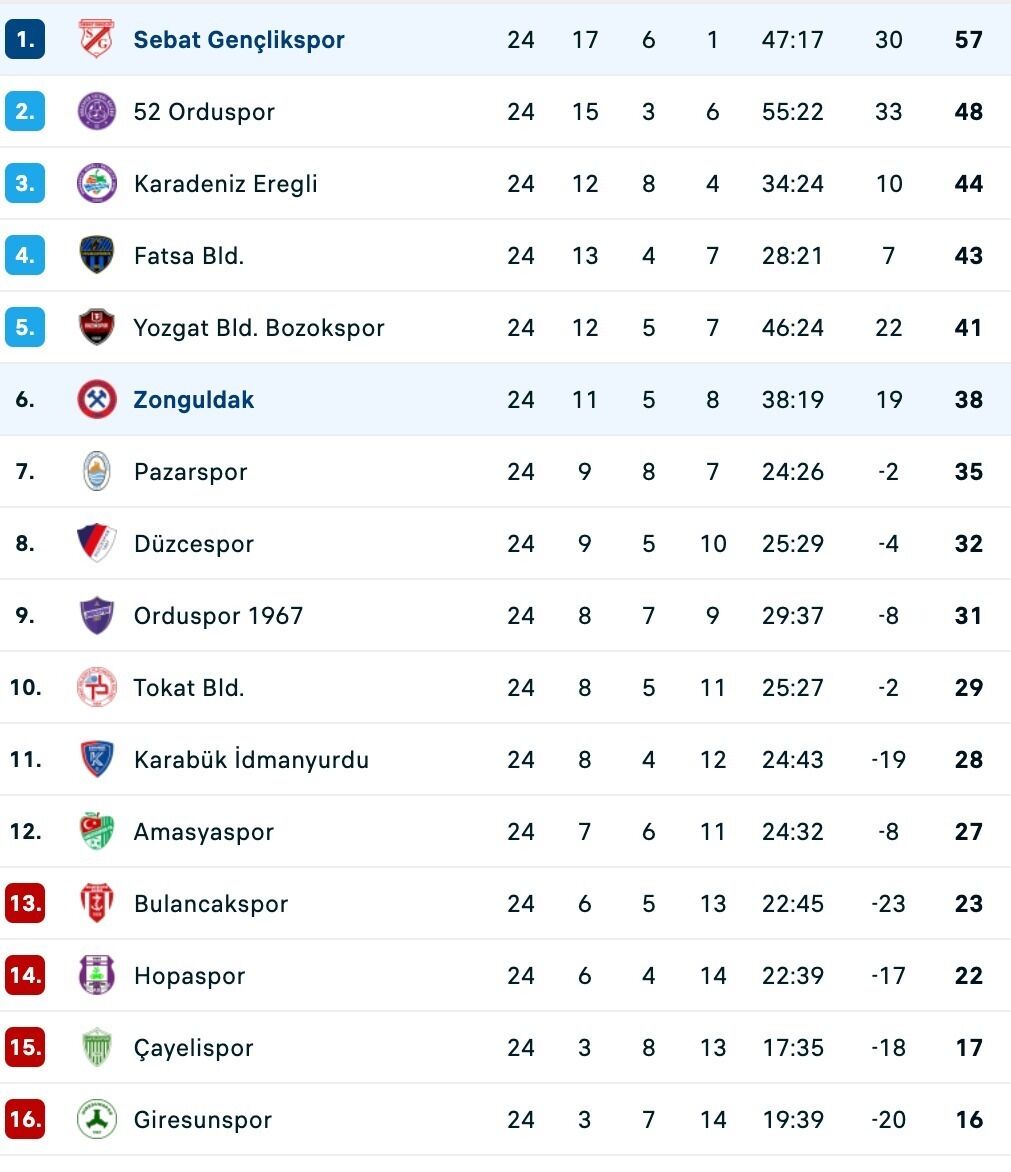Click the Tokat Bld. team name
Image resolution: width=1011 pixels, height=1172 pixels.
click(189, 688)
